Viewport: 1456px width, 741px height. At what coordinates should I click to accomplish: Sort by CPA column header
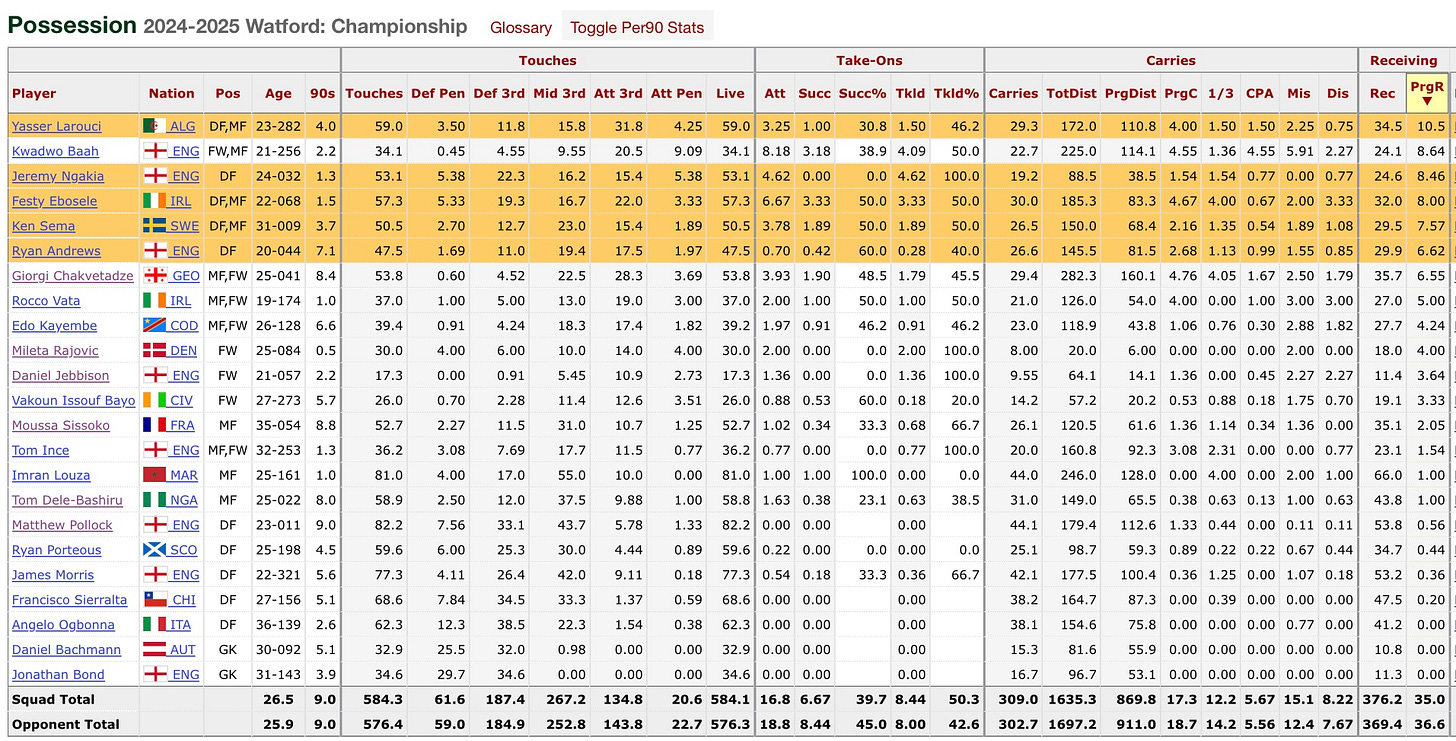1259,93
